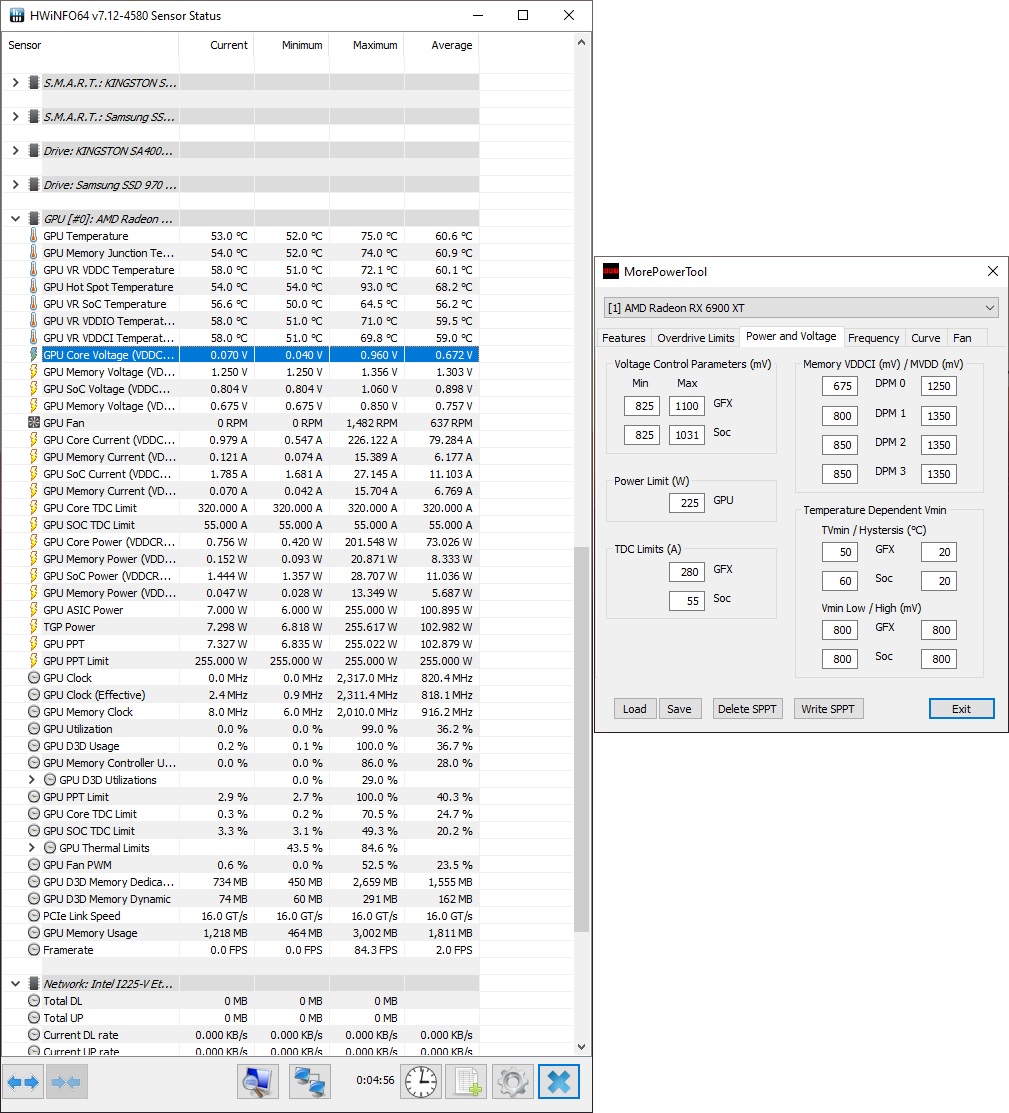Screen dimensions: 1009x1113
Task: Close the MorePowerTool window
Action: pos(993,271)
